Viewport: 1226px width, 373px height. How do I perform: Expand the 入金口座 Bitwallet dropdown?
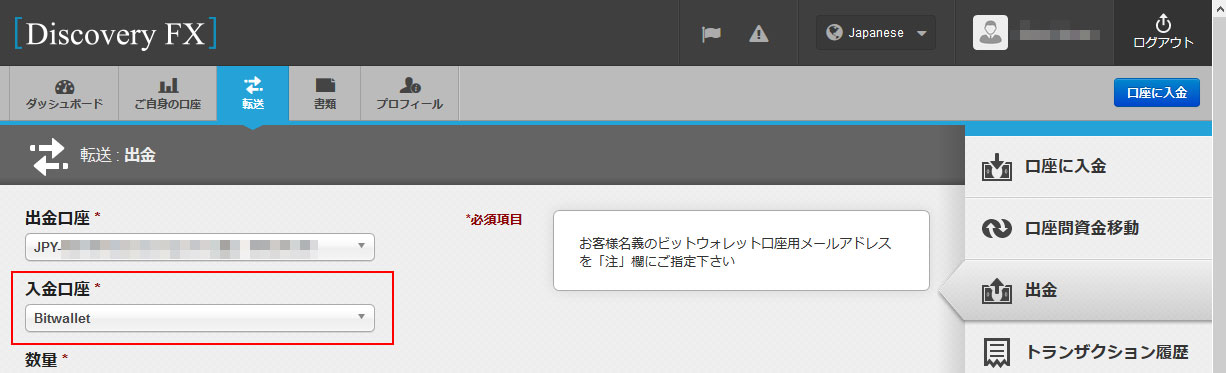[200, 318]
